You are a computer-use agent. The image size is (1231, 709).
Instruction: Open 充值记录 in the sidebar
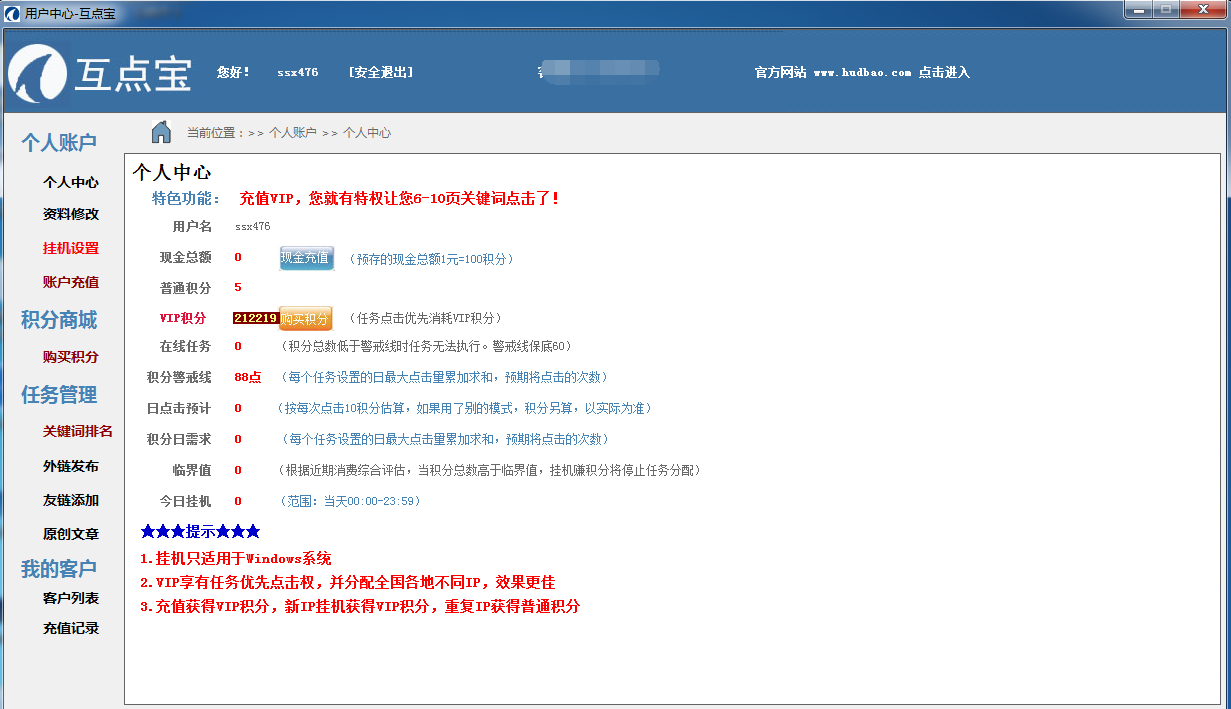point(71,628)
